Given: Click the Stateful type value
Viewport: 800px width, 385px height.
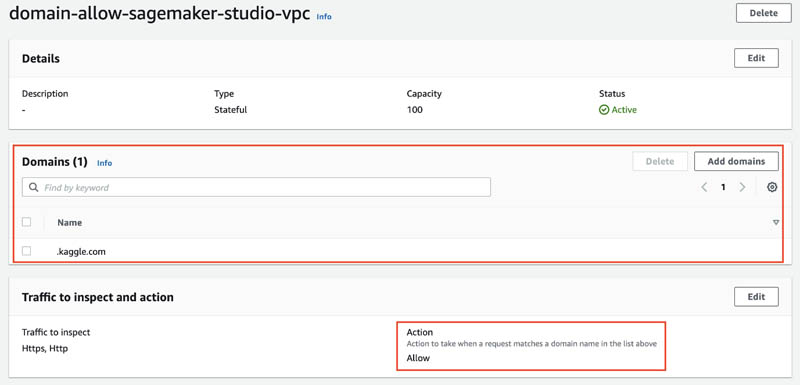Looking at the screenshot, I should [231, 110].
